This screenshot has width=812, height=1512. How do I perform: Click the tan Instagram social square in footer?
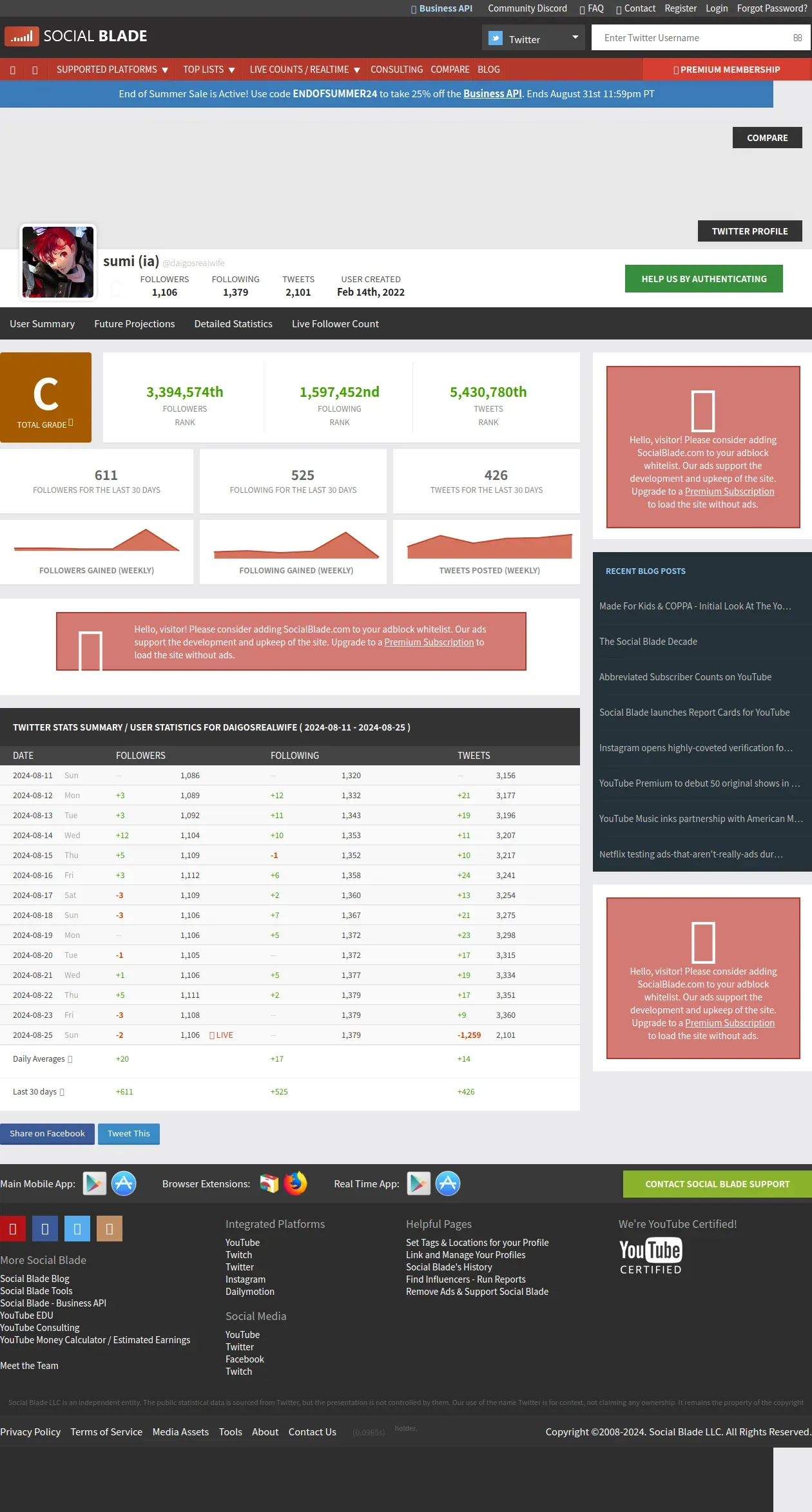[x=110, y=1229]
